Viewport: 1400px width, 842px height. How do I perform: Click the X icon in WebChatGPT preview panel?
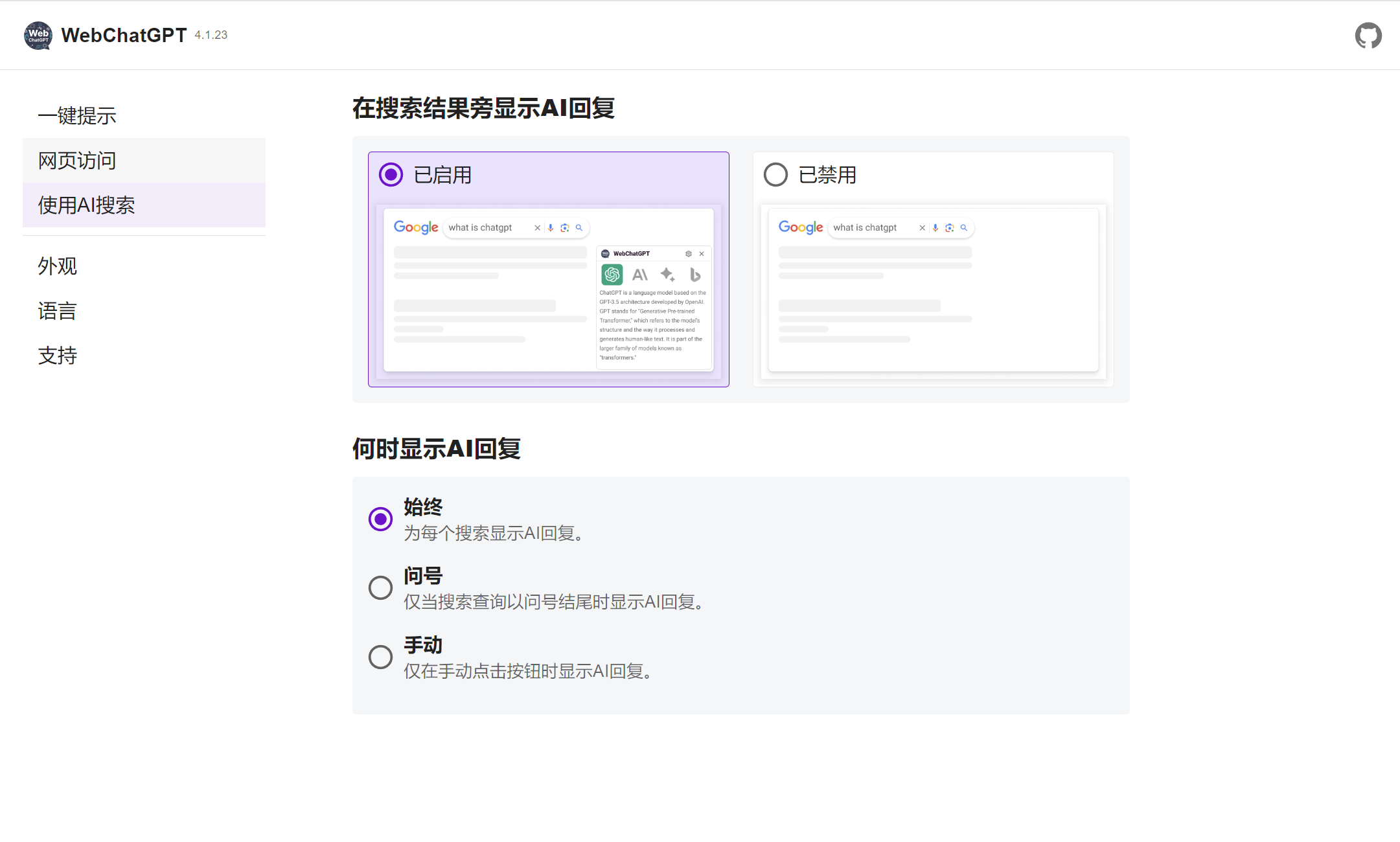[702, 254]
